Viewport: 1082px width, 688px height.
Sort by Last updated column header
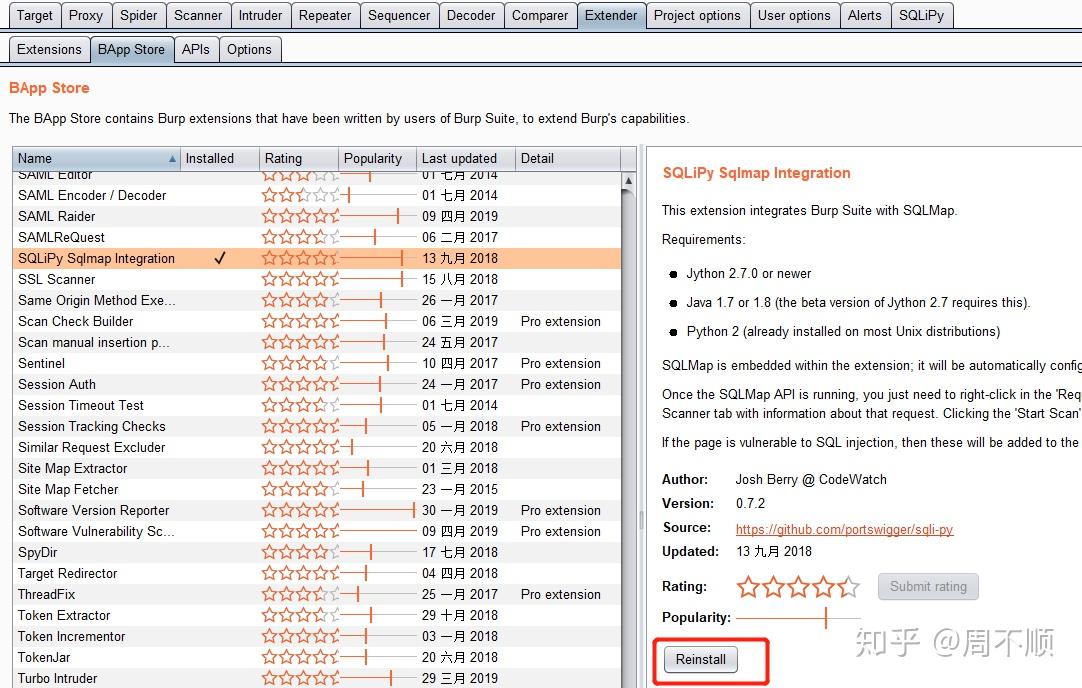466,158
